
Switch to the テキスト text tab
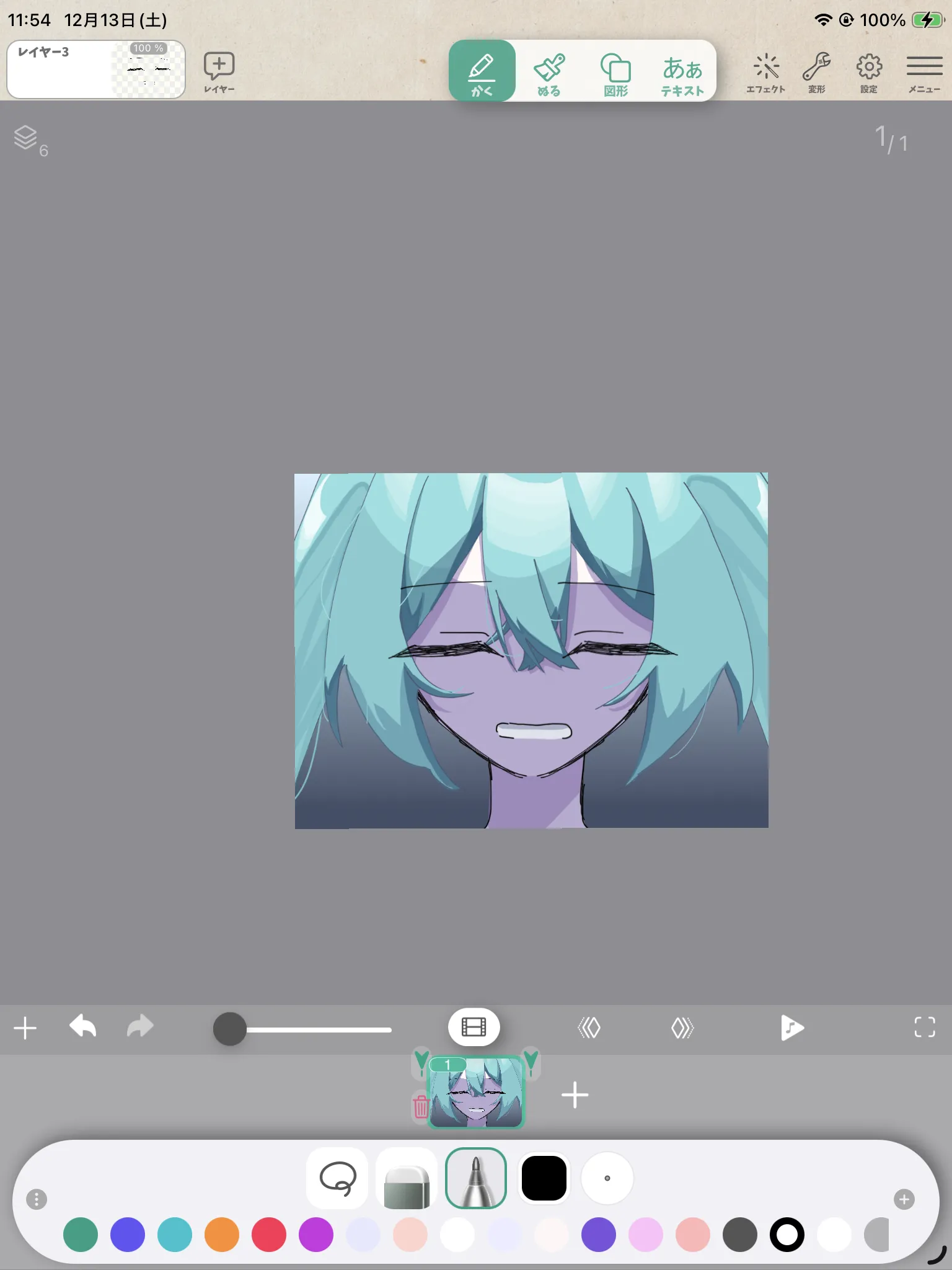[x=682, y=76]
